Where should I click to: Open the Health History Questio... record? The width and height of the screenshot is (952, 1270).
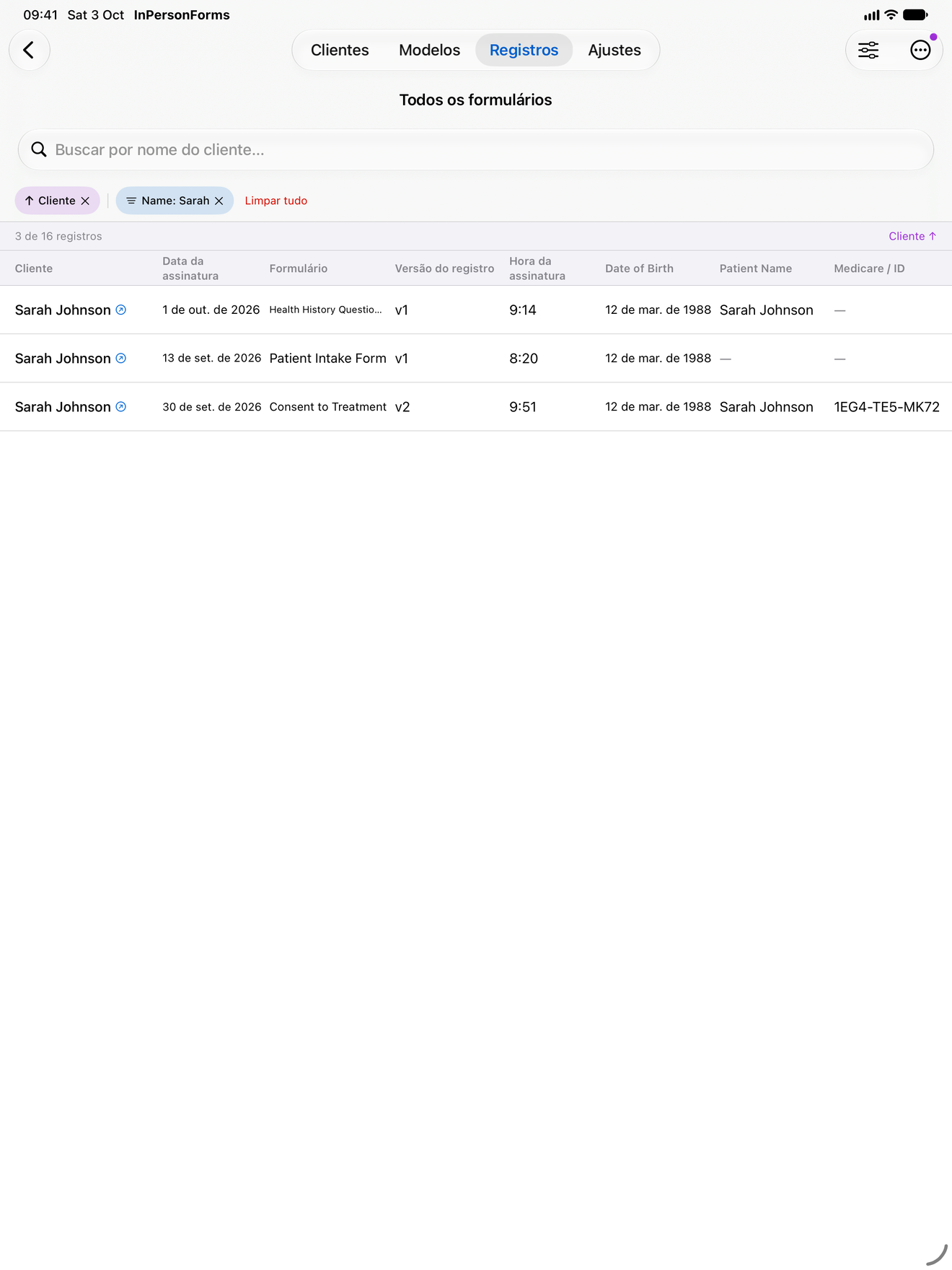[325, 310]
